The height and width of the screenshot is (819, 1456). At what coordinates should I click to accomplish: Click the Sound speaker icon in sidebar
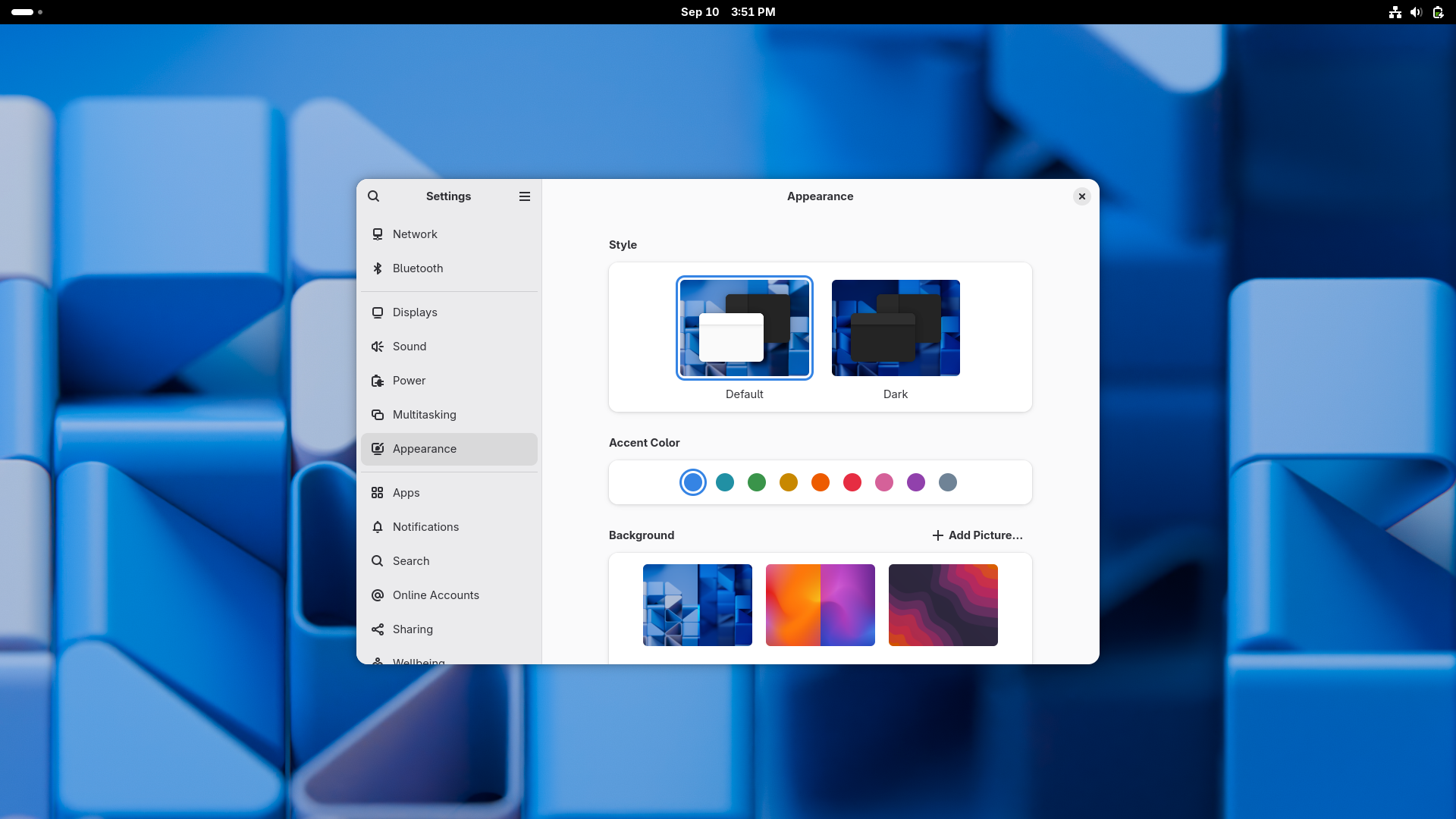coord(378,347)
